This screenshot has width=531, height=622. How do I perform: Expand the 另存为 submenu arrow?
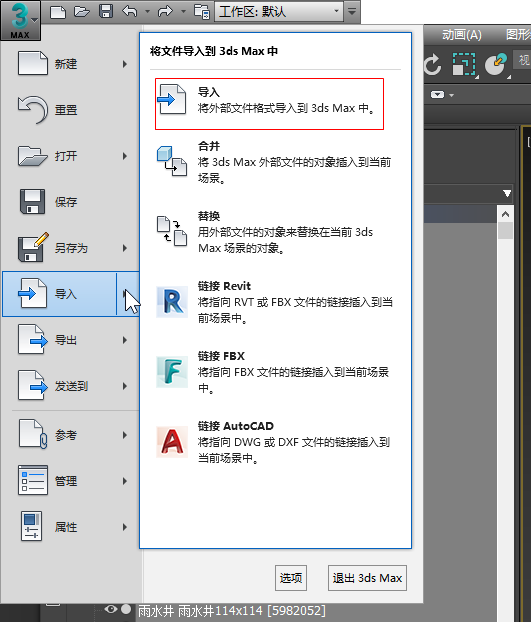click(125, 248)
